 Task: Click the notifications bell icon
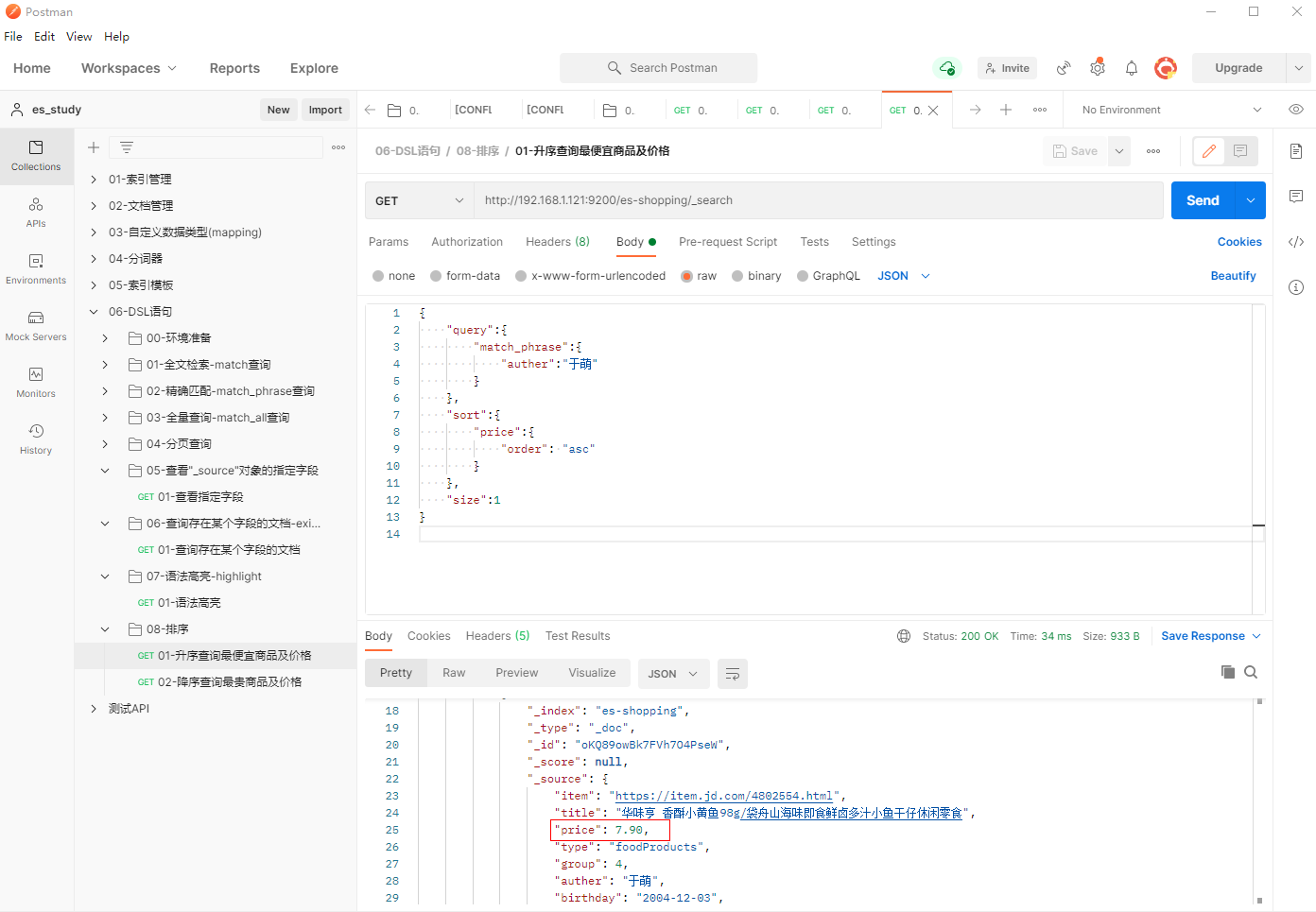pyautogui.click(x=1131, y=68)
